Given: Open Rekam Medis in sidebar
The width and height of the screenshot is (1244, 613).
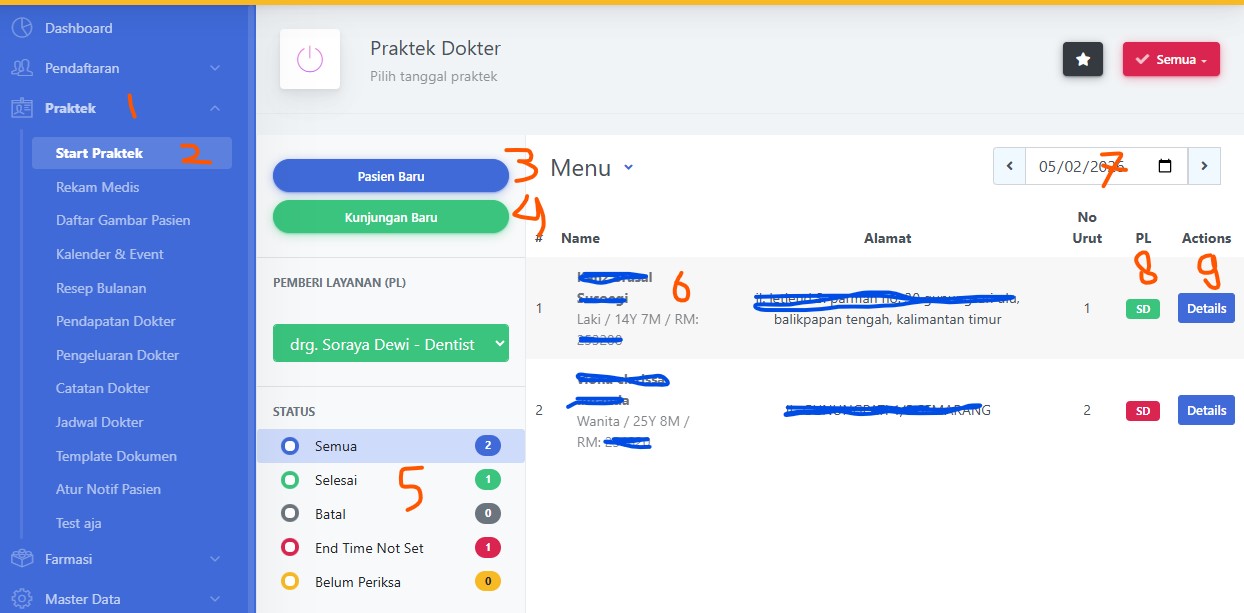Looking at the screenshot, I should click(x=97, y=187).
